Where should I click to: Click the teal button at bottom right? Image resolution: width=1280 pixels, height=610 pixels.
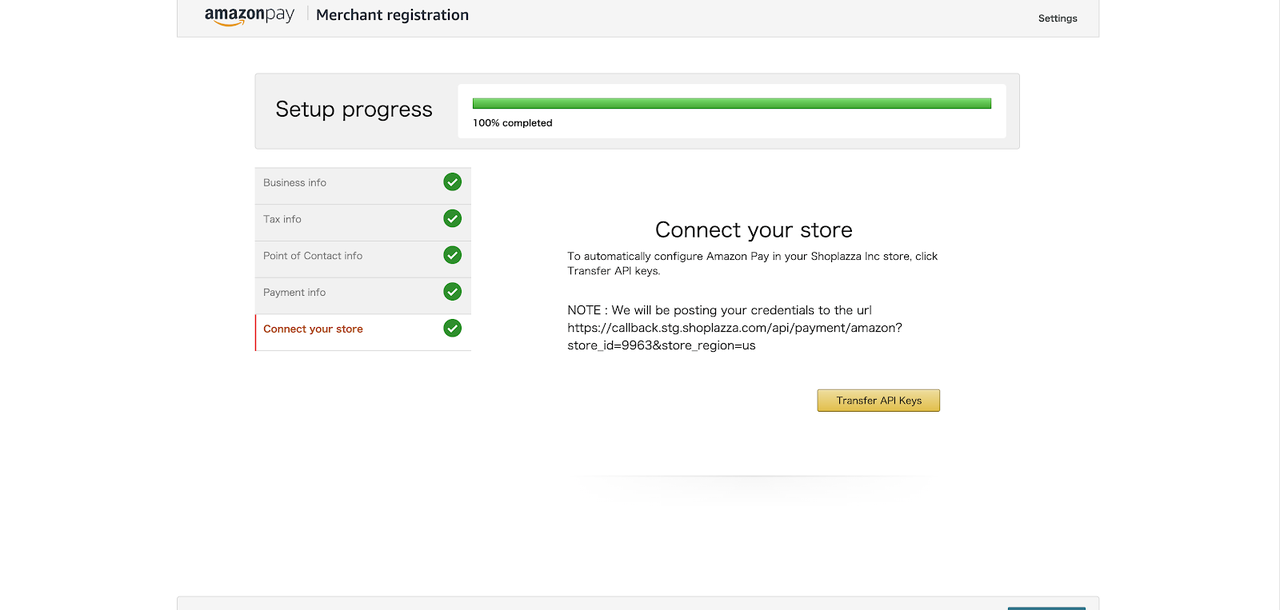(x=1046, y=606)
